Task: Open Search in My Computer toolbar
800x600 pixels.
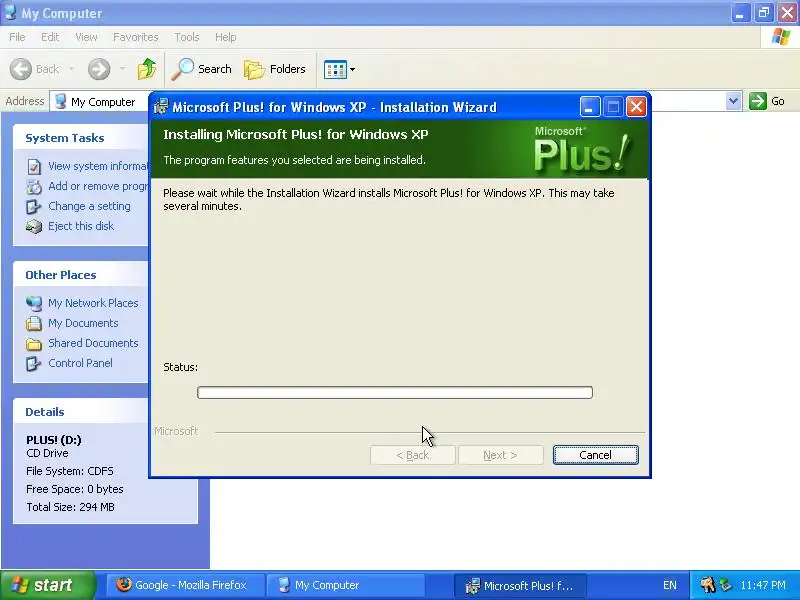Action: 202,69
